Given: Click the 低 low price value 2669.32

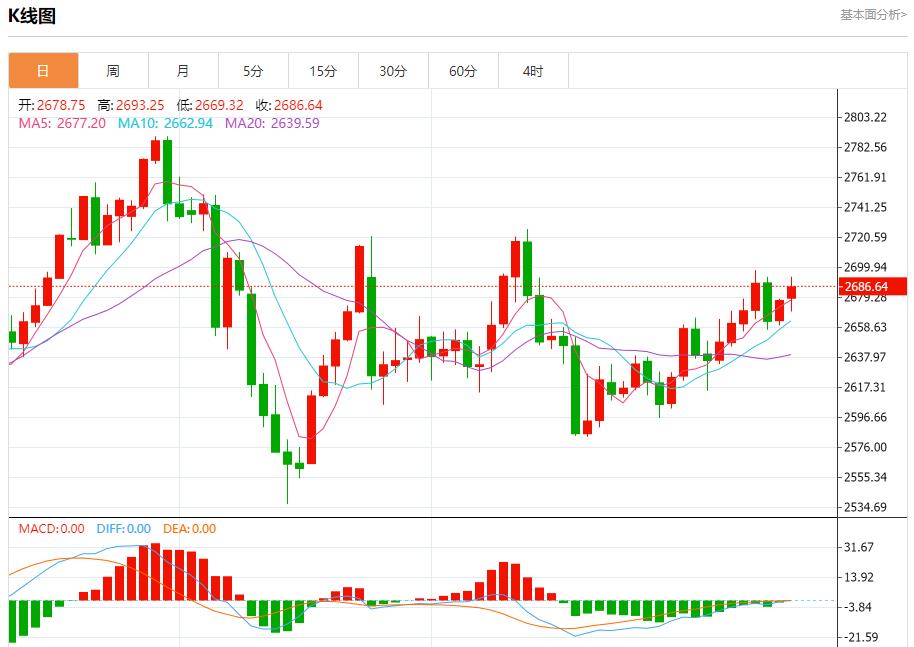Looking at the screenshot, I should [x=220, y=105].
